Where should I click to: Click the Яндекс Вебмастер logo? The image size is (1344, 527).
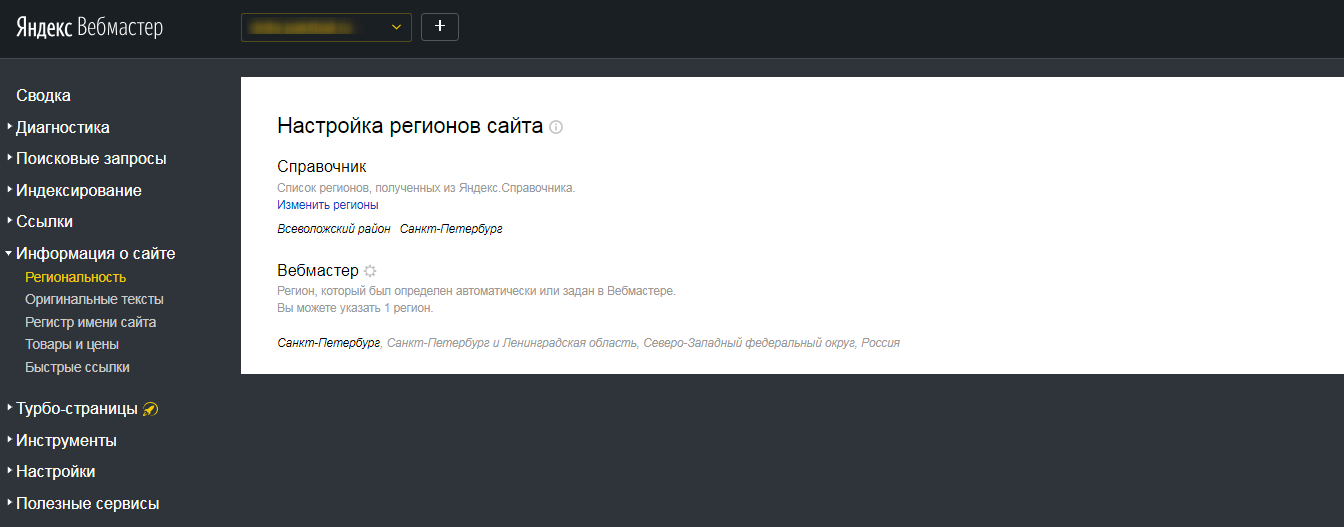[89, 27]
